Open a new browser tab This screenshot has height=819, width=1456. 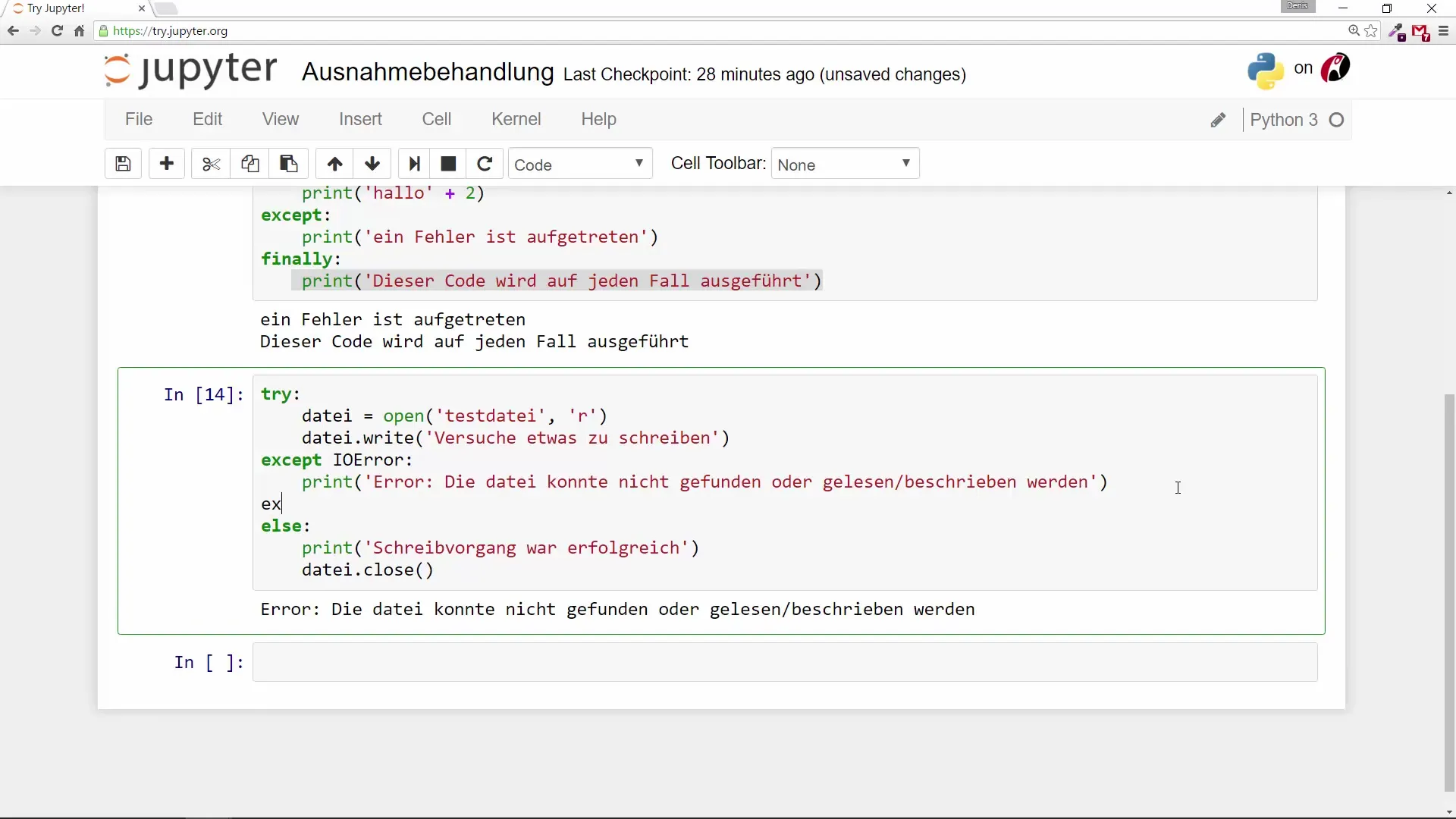pos(166,9)
